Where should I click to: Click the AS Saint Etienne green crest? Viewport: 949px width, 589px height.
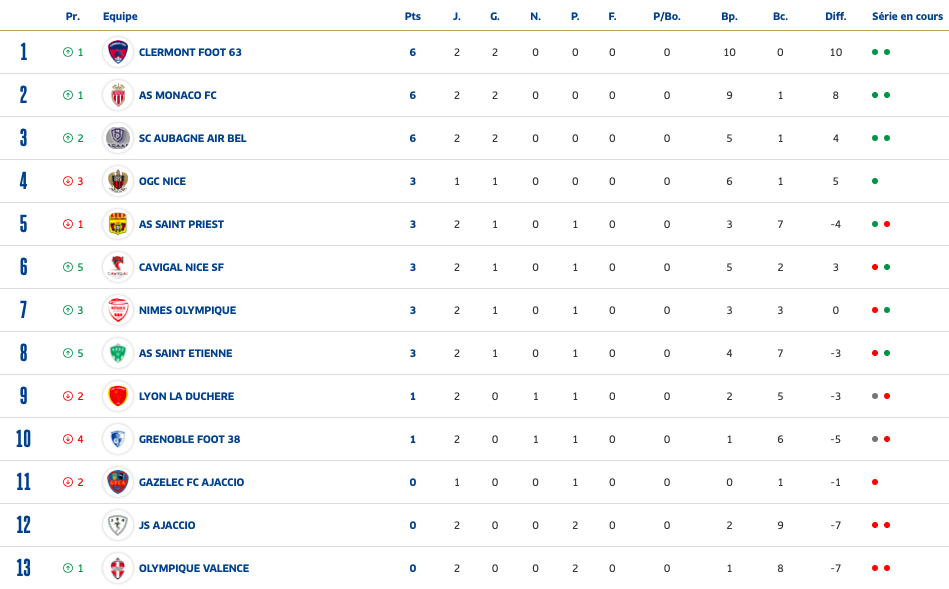pyautogui.click(x=118, y=353)
